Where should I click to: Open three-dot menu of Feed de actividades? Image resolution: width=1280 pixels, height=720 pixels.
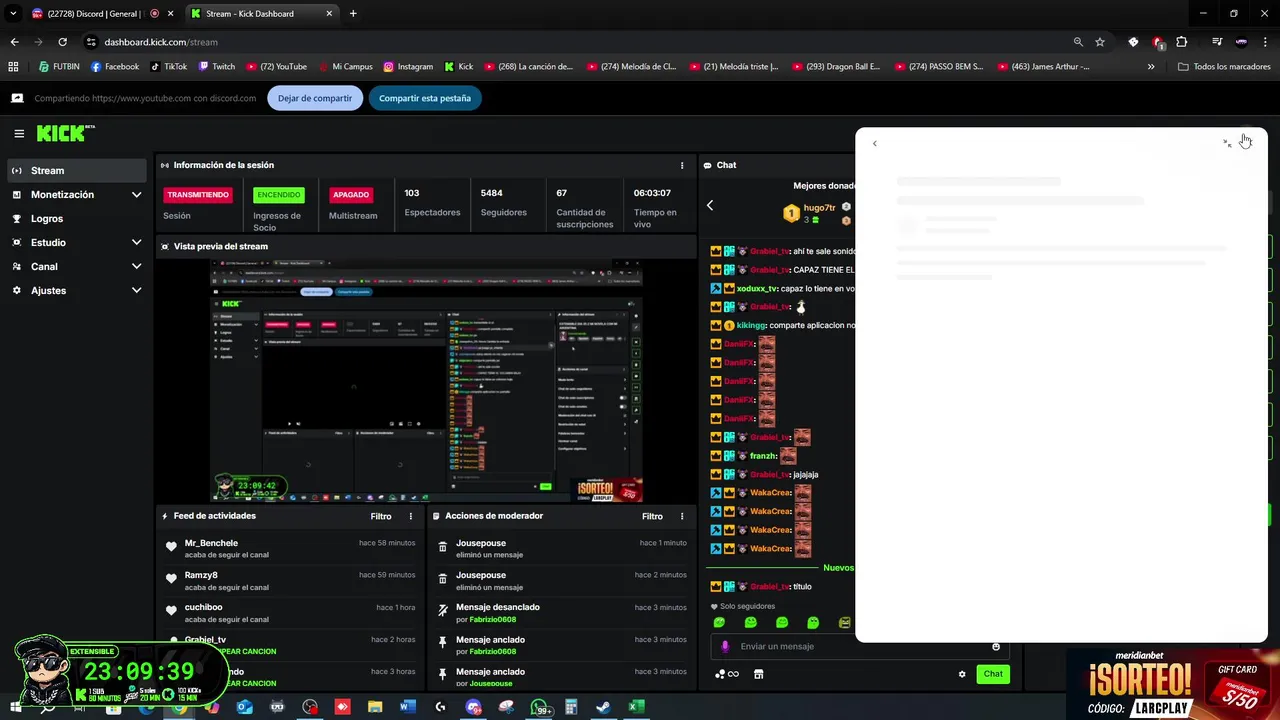click(410, 516)
